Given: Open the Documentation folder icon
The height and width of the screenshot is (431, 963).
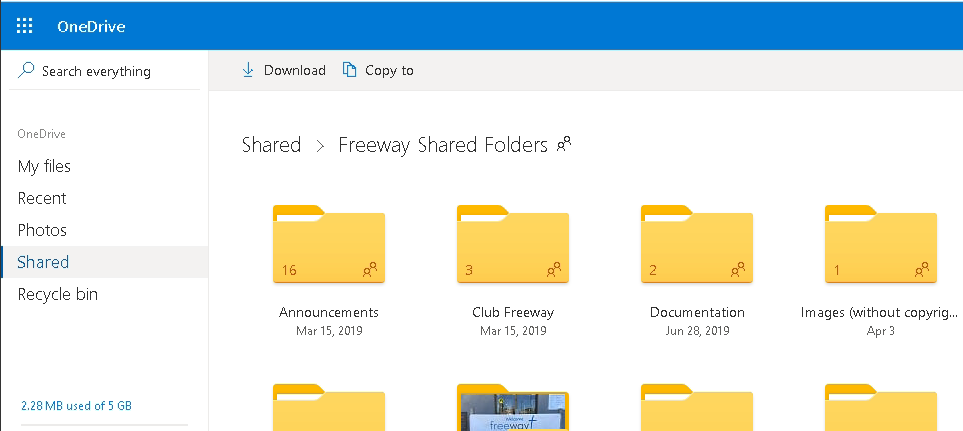Looking at the screenshot, I should (696, 245).
